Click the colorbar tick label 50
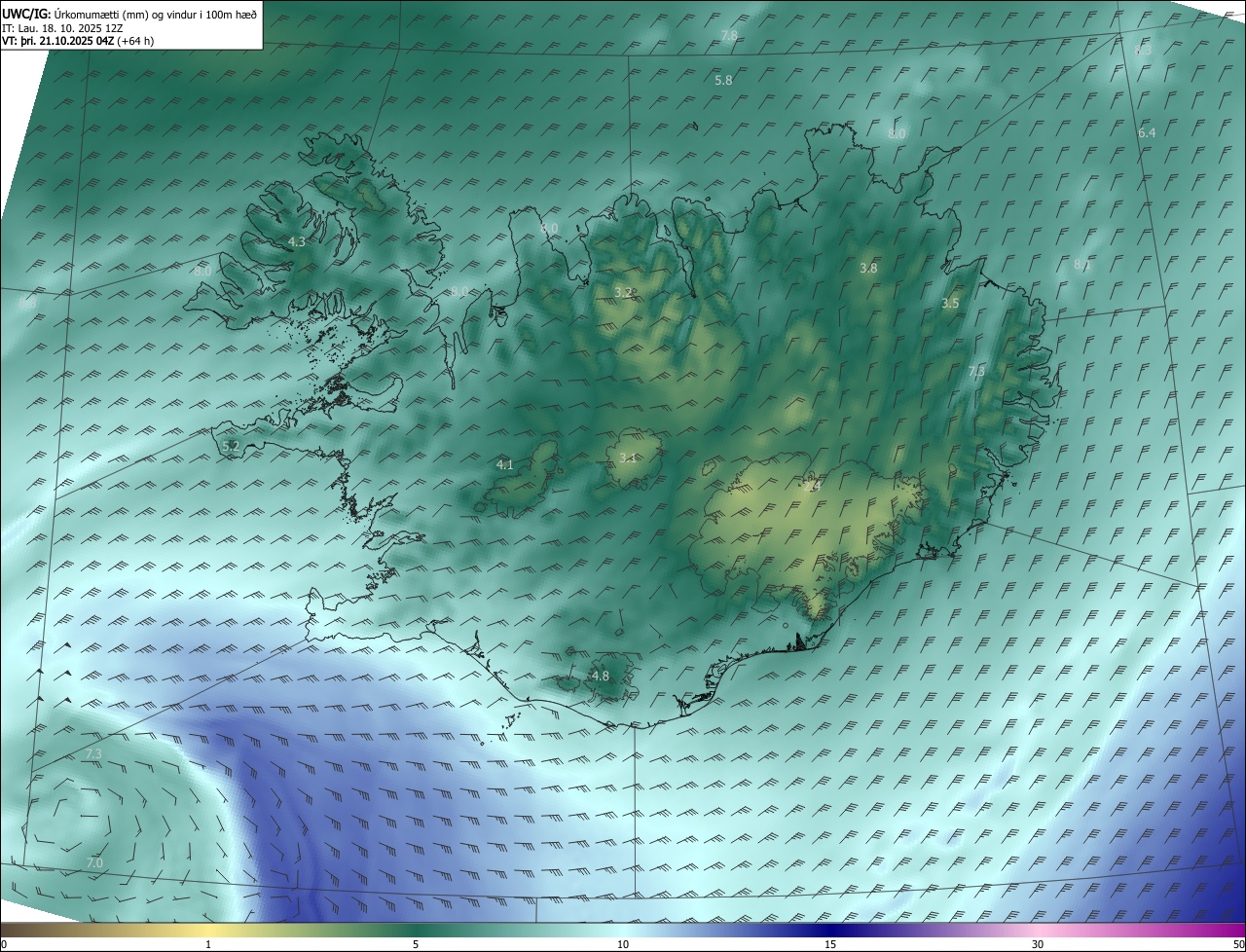Screen dimensions: 1246x952 [x=1238, y=944]
